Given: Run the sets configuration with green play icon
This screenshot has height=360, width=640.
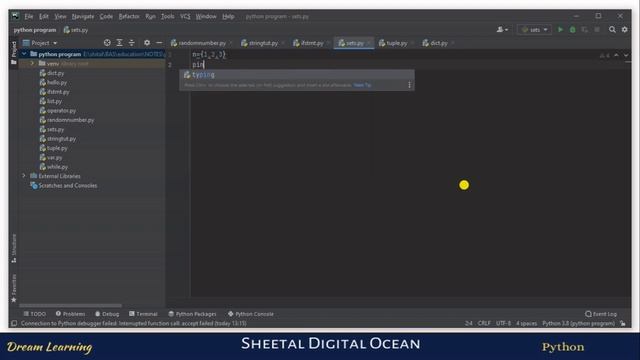Looking at the screenshot, I should pos(560,29).
